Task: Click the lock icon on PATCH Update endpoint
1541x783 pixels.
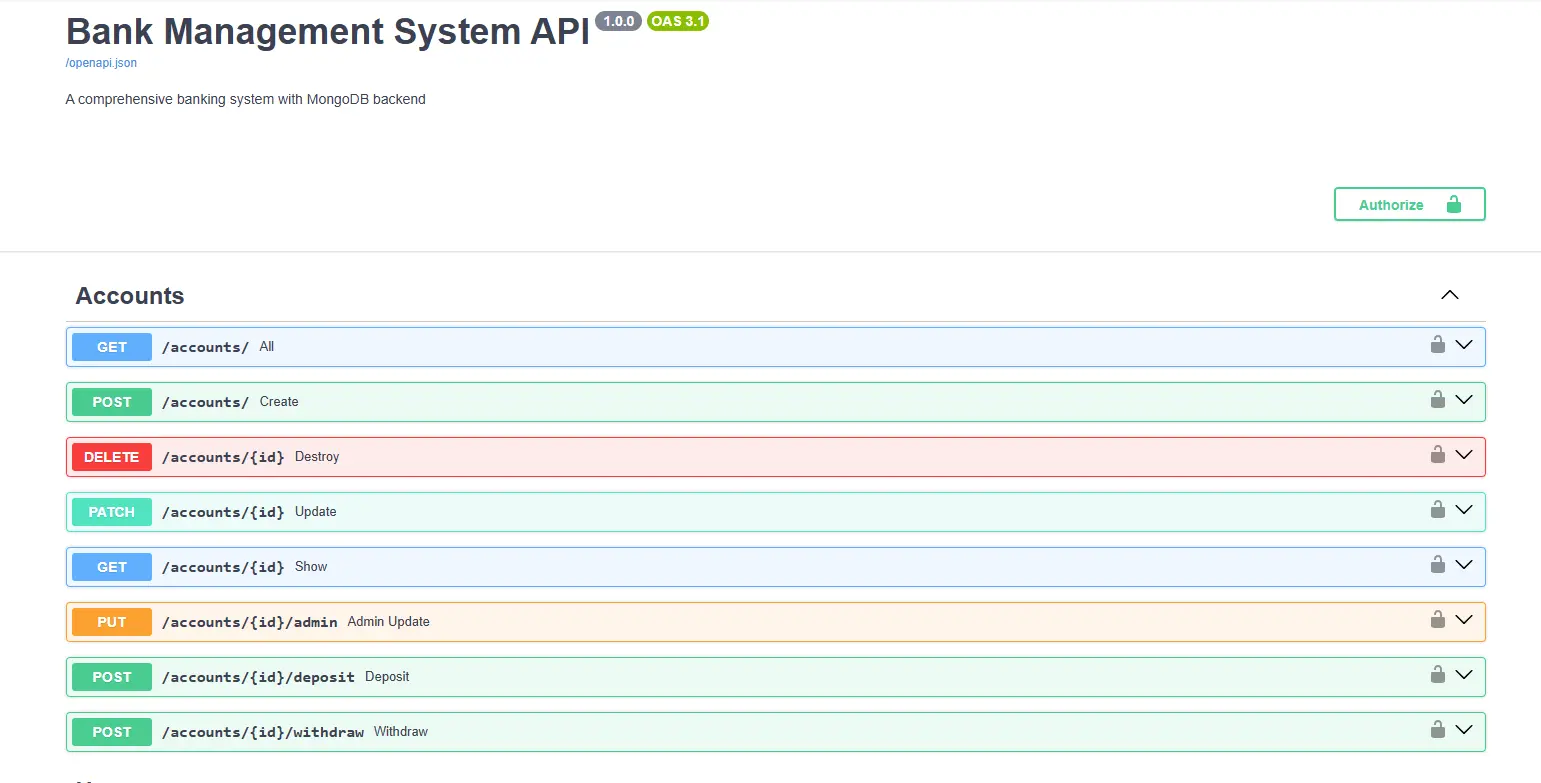Action: coord(1437,509)
